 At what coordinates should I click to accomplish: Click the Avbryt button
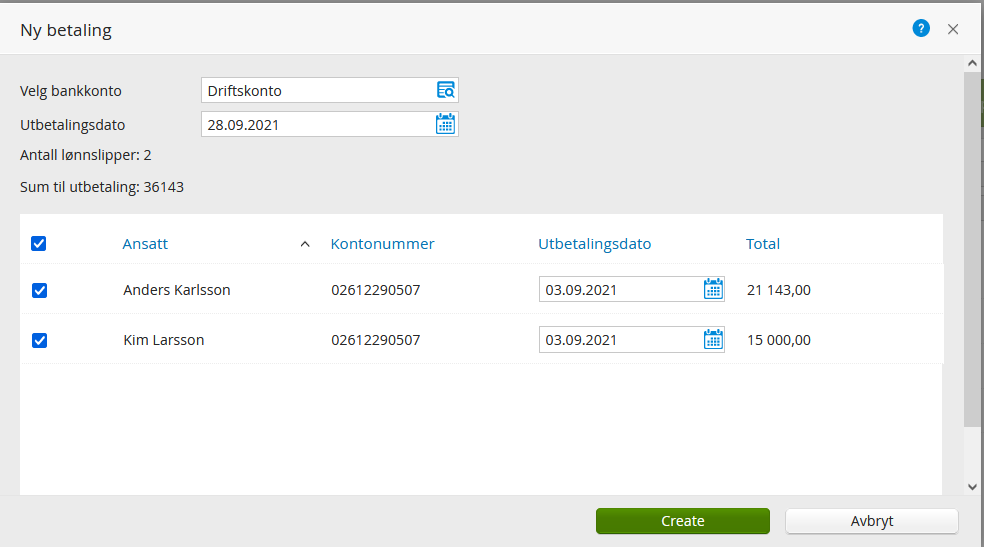coord(872,521)
